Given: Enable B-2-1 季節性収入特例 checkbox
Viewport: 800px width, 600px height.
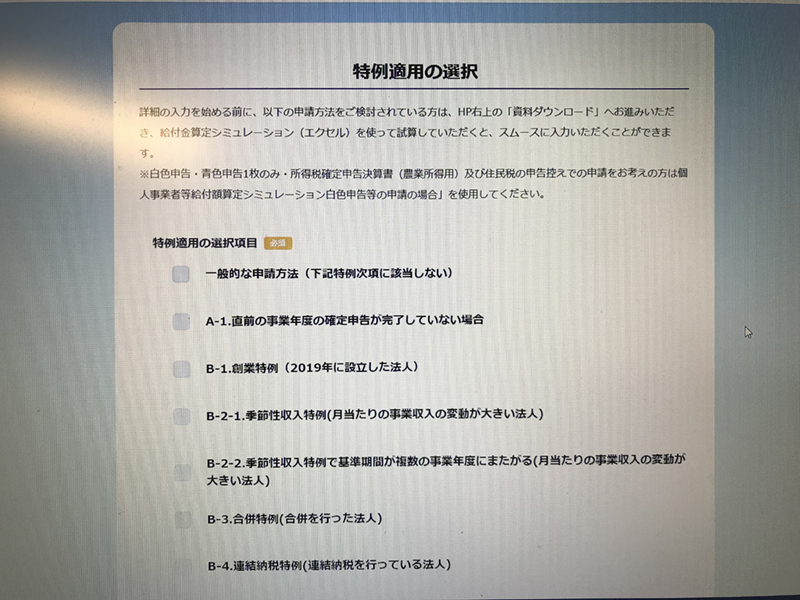Looking at the screenshot, I should coord(182,416).
